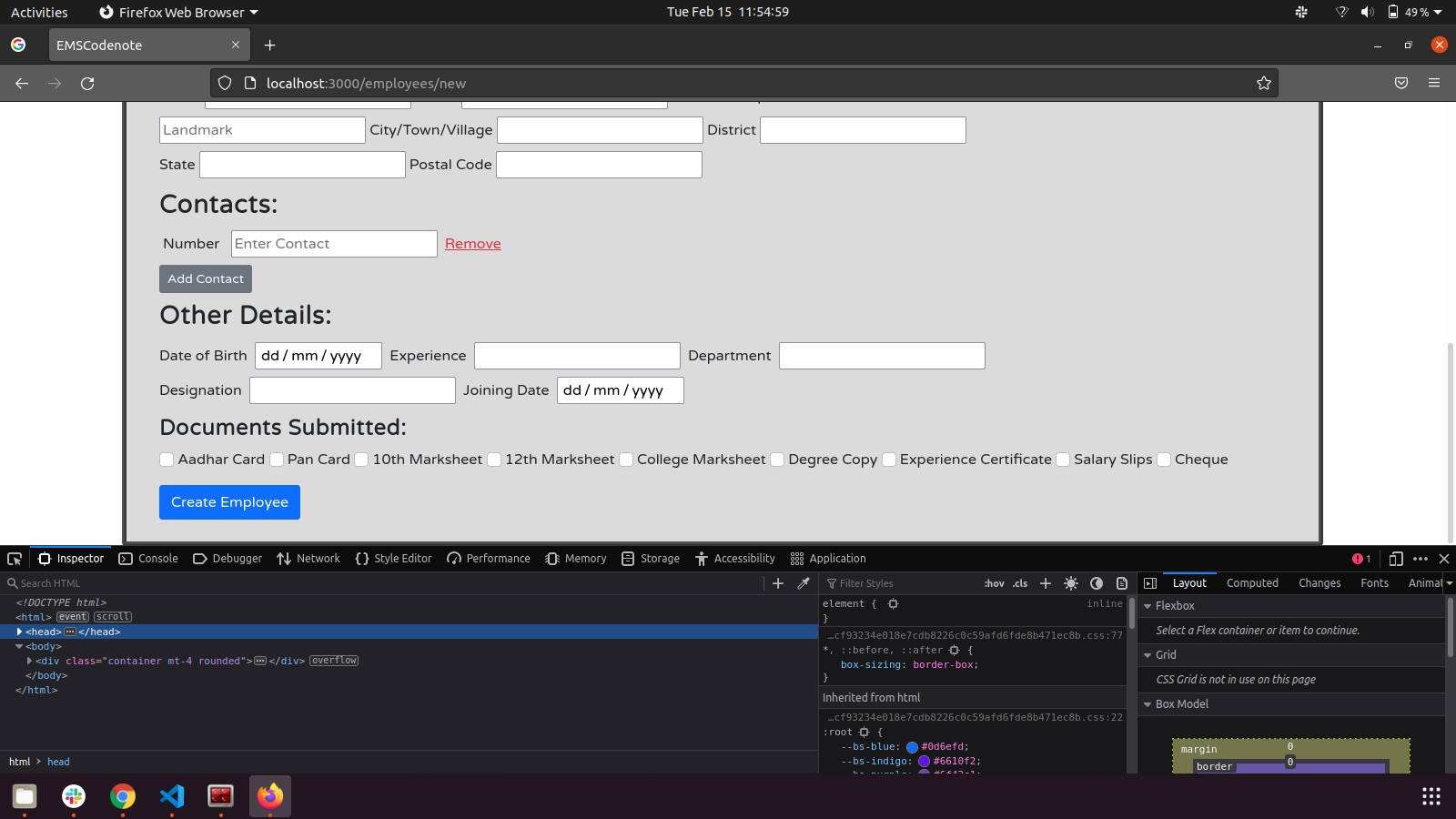Close the EMSCodenote tab
The image size is (1456, 819).
click(x=236, y=45)
